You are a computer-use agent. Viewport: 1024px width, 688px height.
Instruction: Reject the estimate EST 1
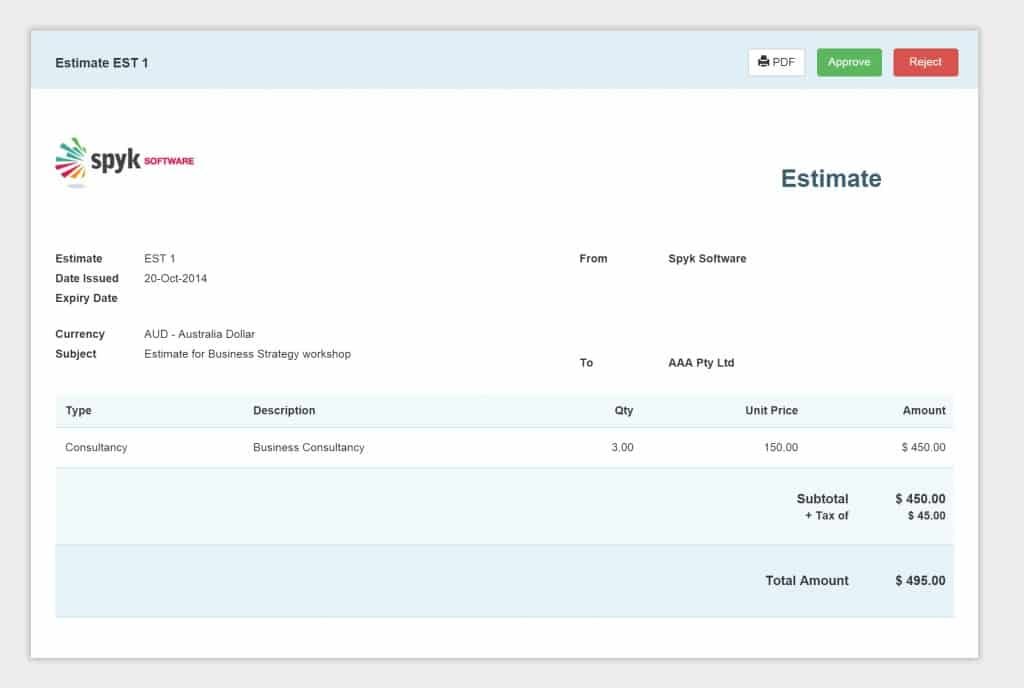[x=925, y=62]
